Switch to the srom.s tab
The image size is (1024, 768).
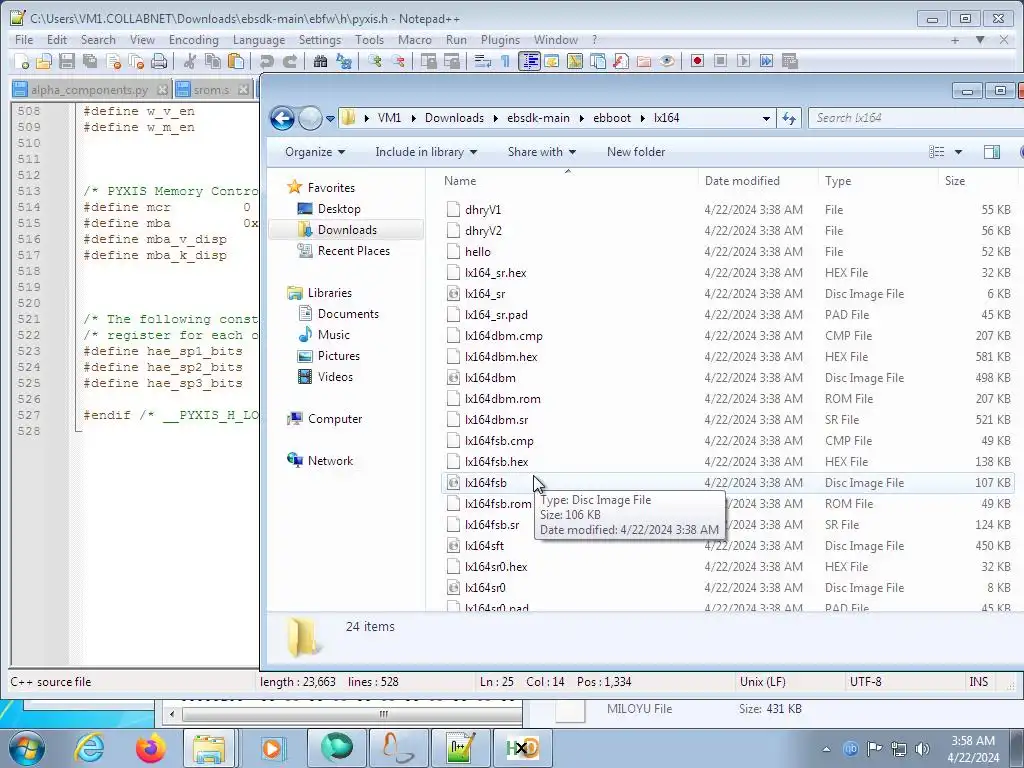click(211, 89)
